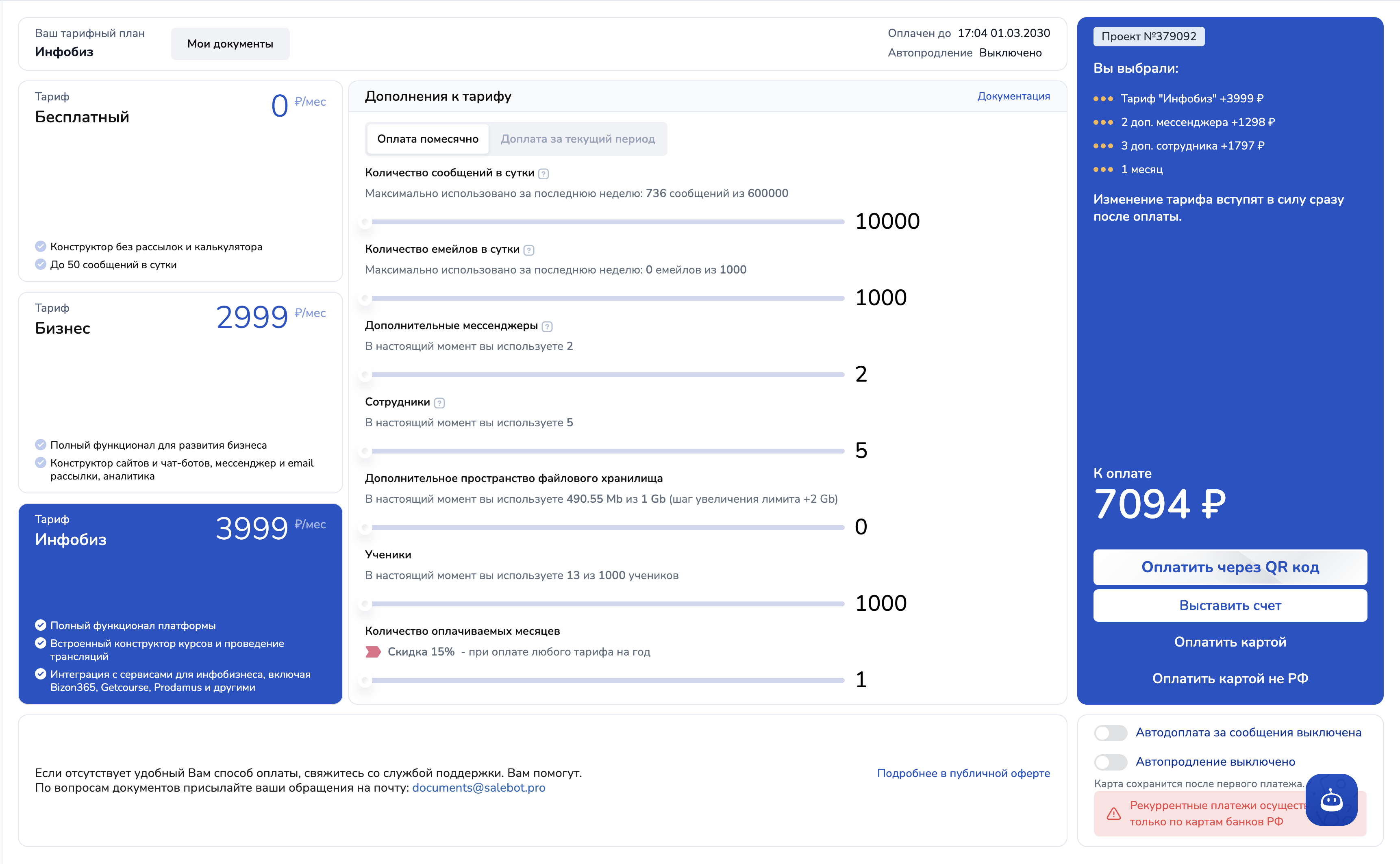The width and height of the screenshot is (1400, 864).
Task: Select the Бесплатный tariff card
Action: [180, 180]
